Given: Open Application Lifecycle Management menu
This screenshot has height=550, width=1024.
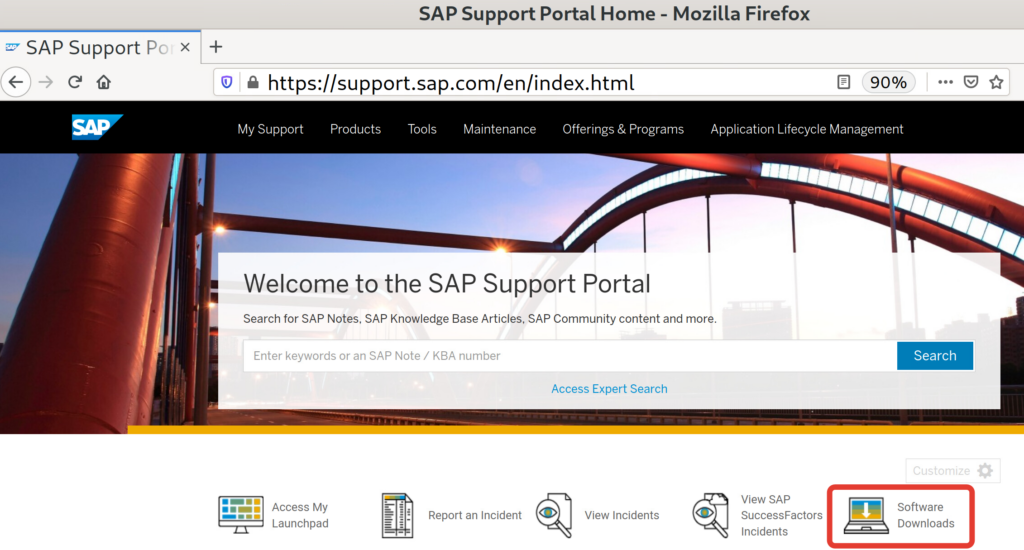Looking at the screenshot, I should coord(806,129).
